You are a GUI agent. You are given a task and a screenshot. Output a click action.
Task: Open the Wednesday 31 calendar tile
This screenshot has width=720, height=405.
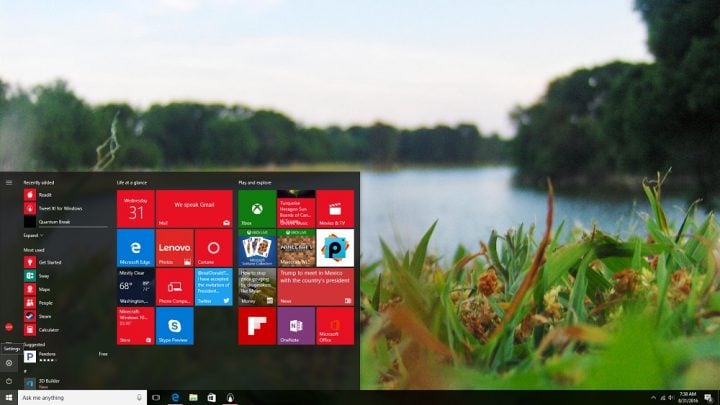click(x=135, y=209)
